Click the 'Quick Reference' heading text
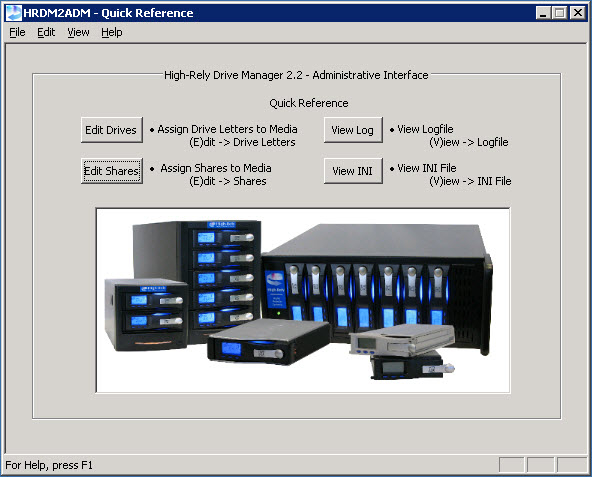The image size is (592, 477). click(309, 103)
